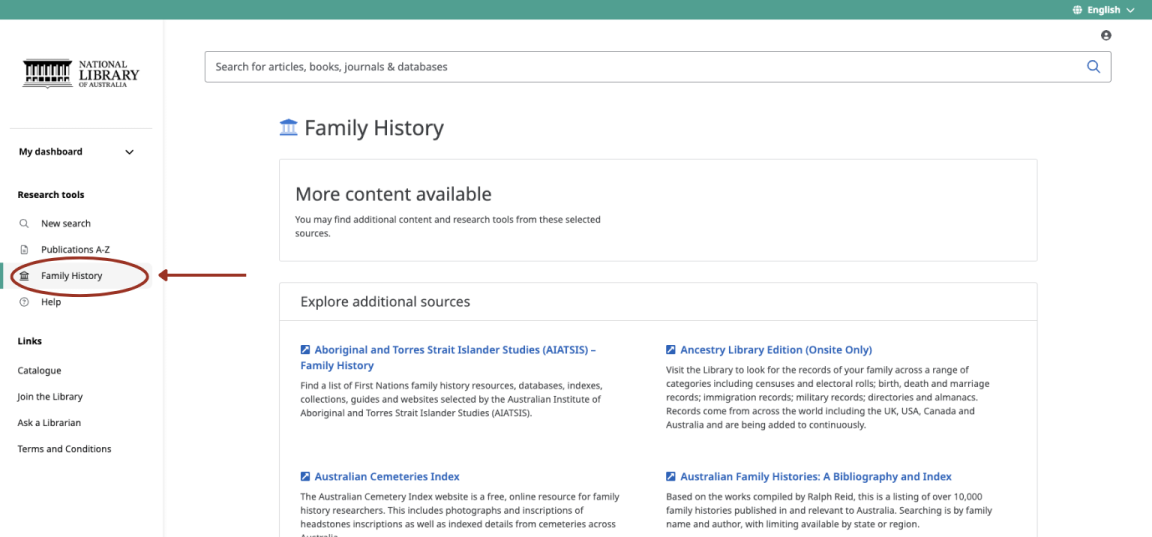Click the globe language icon
1152x537 pixels.
click(x=1078, y=10)
